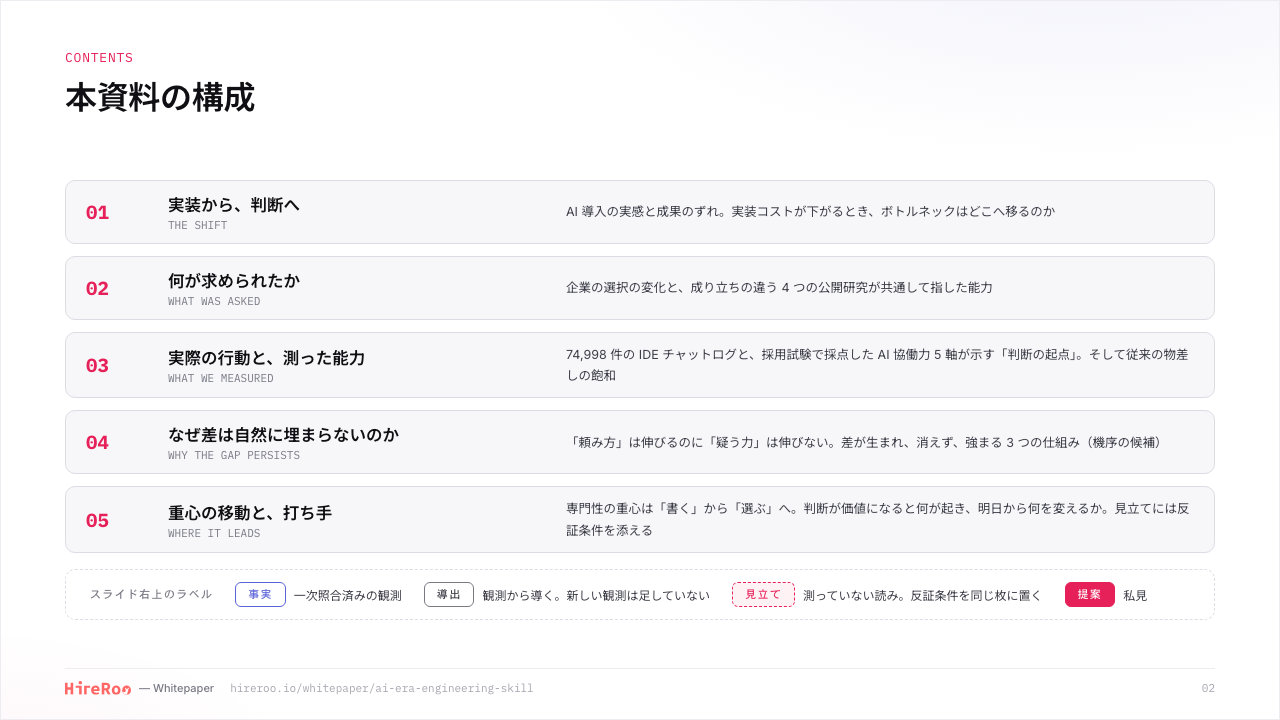This screenshot has height=720, width=1280.
Task: Open section title なぜ差は自然に埋まらないのか
Action: [x=283, y=435]
